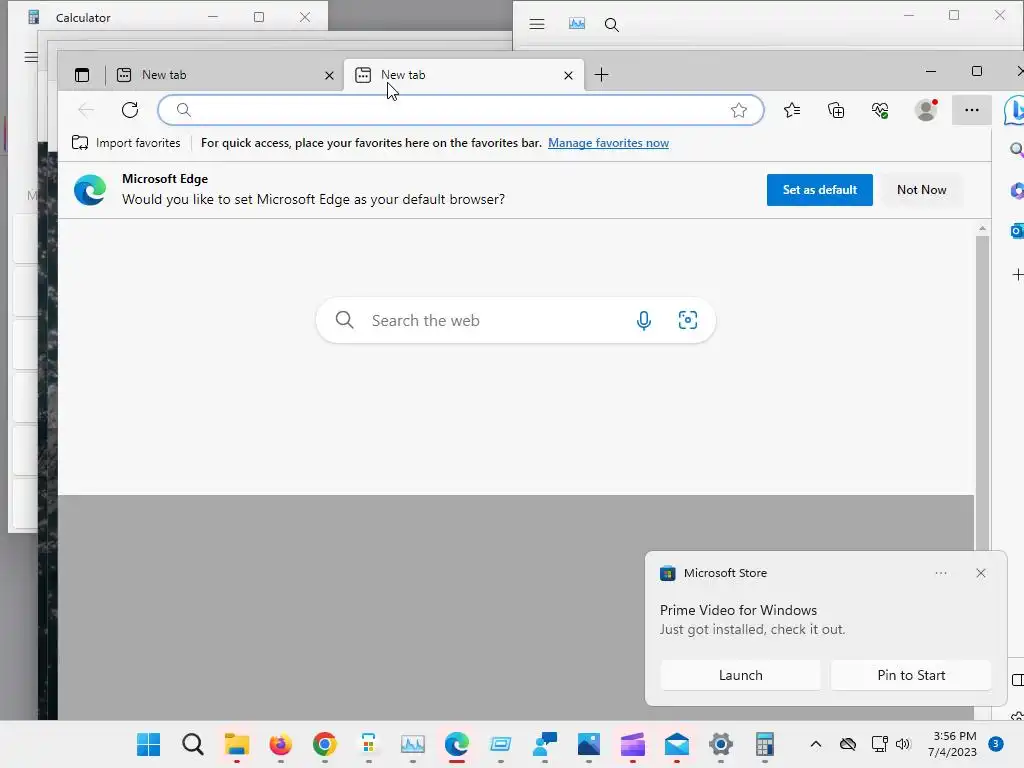Click the Refresh page button
1024x768 pixels.
[x=130, y=110]
